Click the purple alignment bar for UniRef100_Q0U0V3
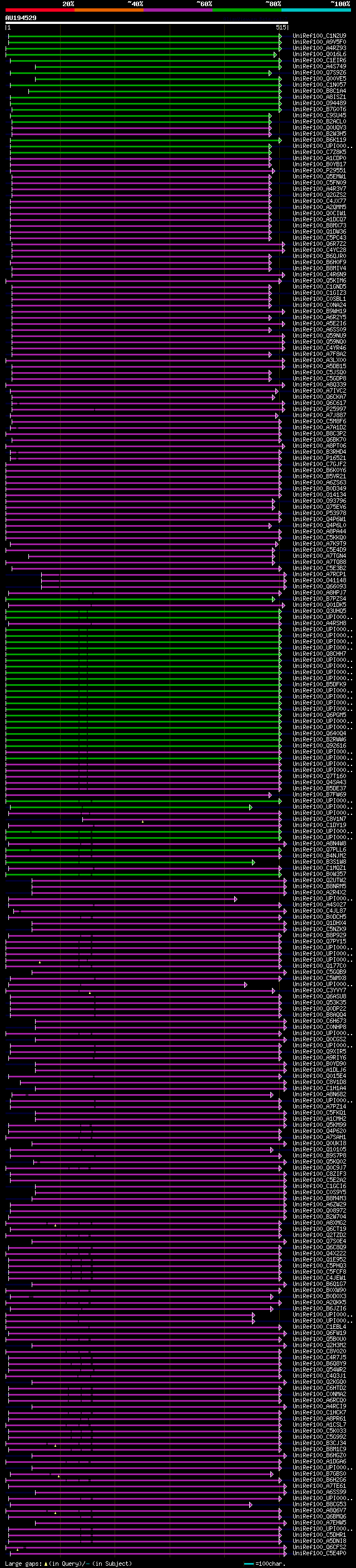Image resolution: width=356 pixels, height=1568 pixels. pos(141,128)
